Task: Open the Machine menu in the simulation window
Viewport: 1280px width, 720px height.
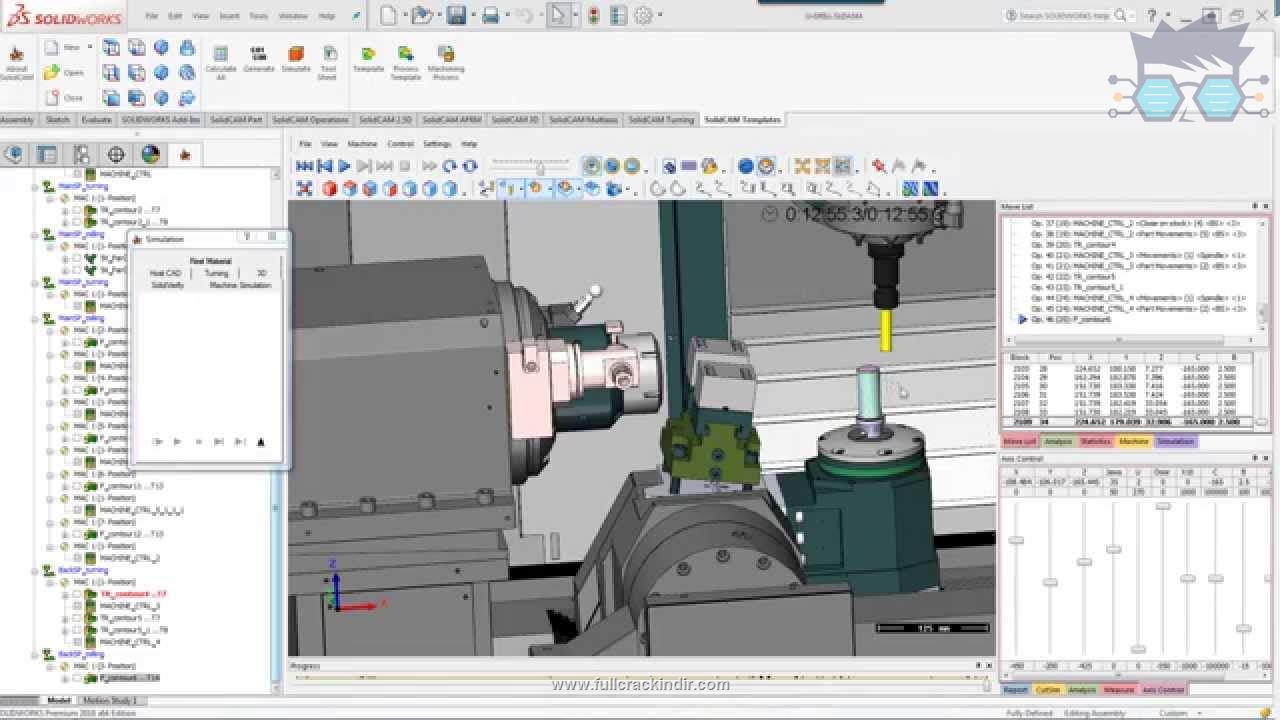Action: (362, 144)
